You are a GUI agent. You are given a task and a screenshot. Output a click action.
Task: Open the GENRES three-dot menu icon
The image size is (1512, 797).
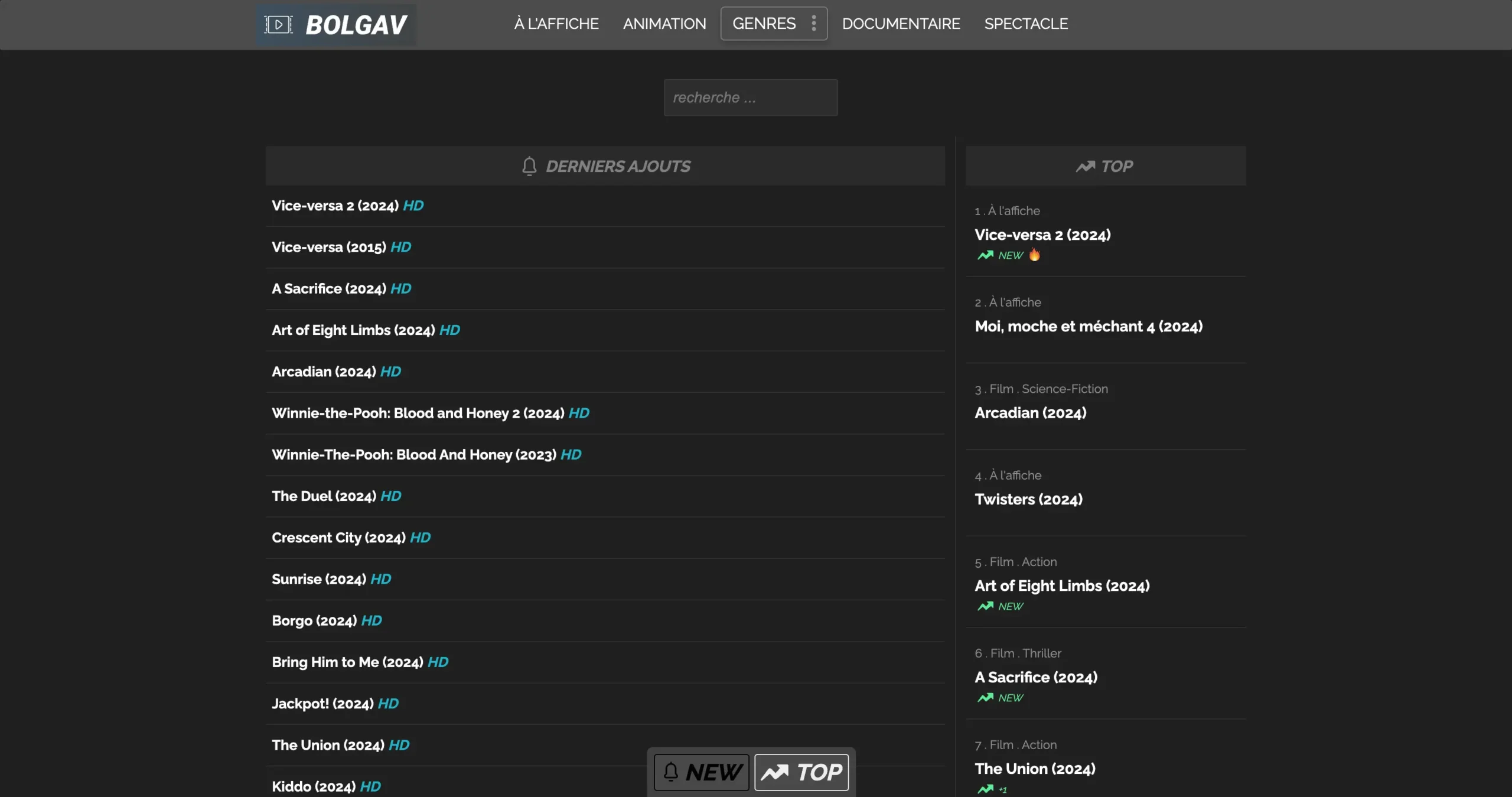814,23
